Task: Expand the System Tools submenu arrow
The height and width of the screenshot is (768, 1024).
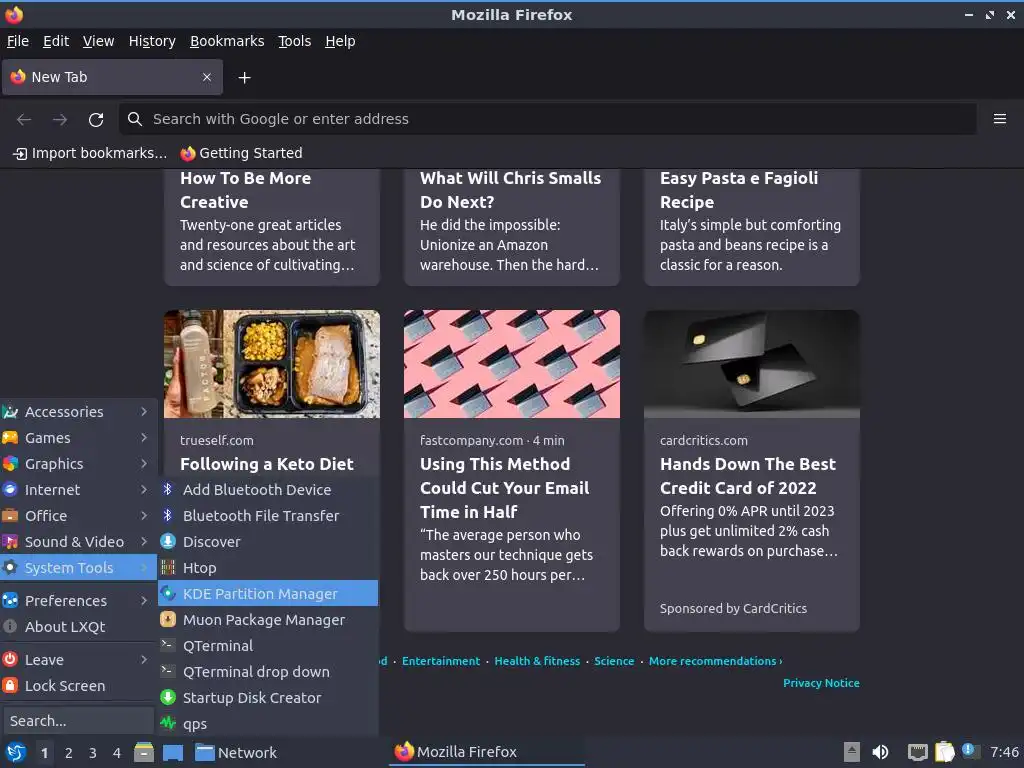Action: tap(144, 568)
